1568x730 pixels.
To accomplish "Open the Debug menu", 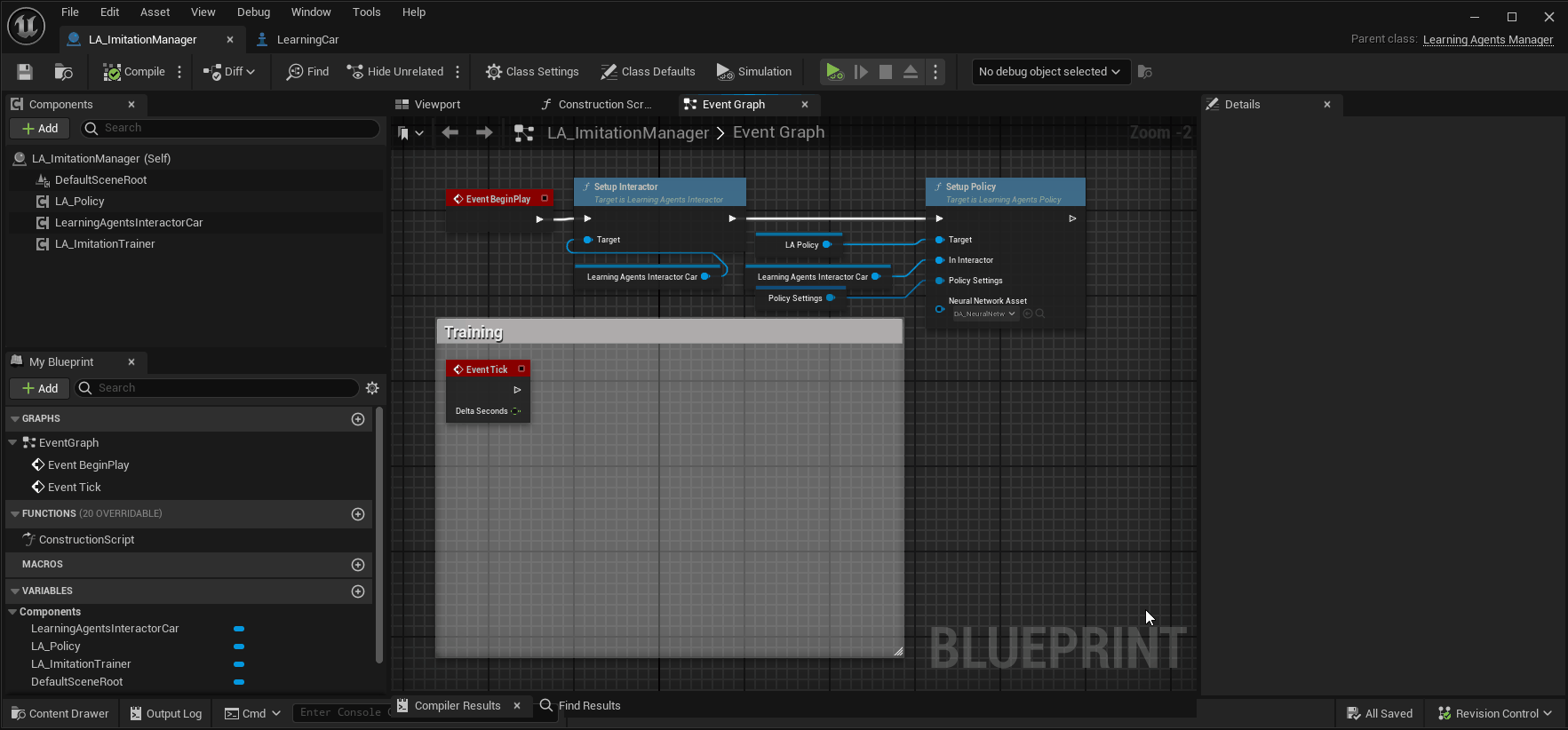I will tap(253, 12).
